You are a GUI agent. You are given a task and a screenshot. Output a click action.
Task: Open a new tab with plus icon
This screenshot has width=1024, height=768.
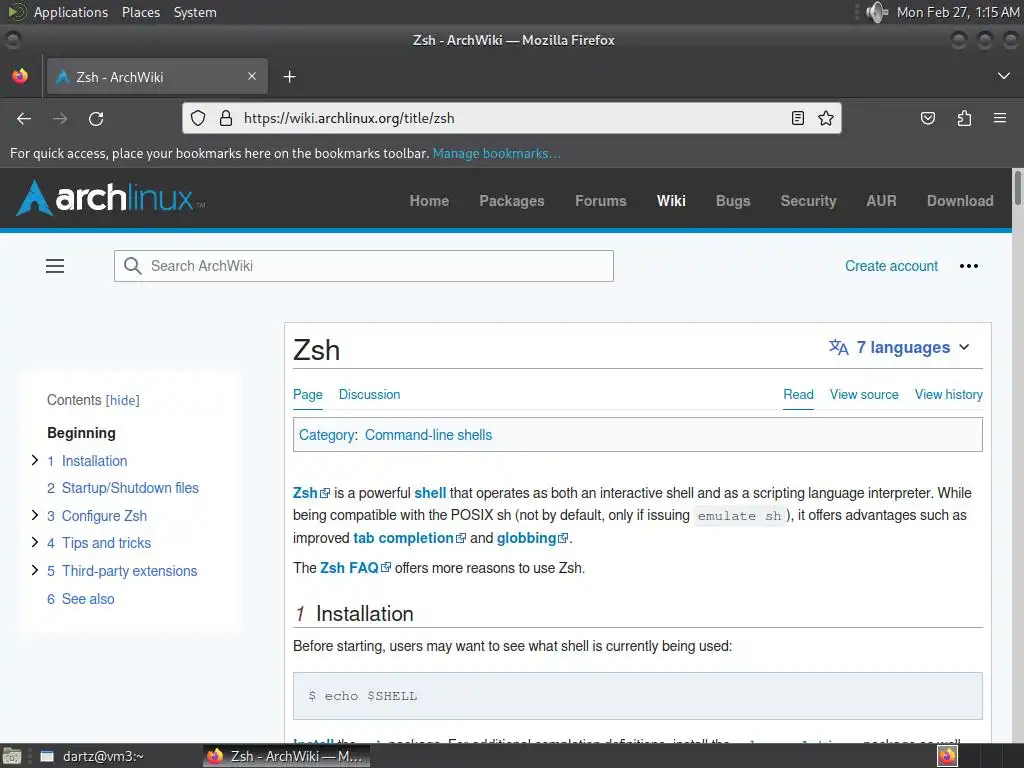[289, 77]
